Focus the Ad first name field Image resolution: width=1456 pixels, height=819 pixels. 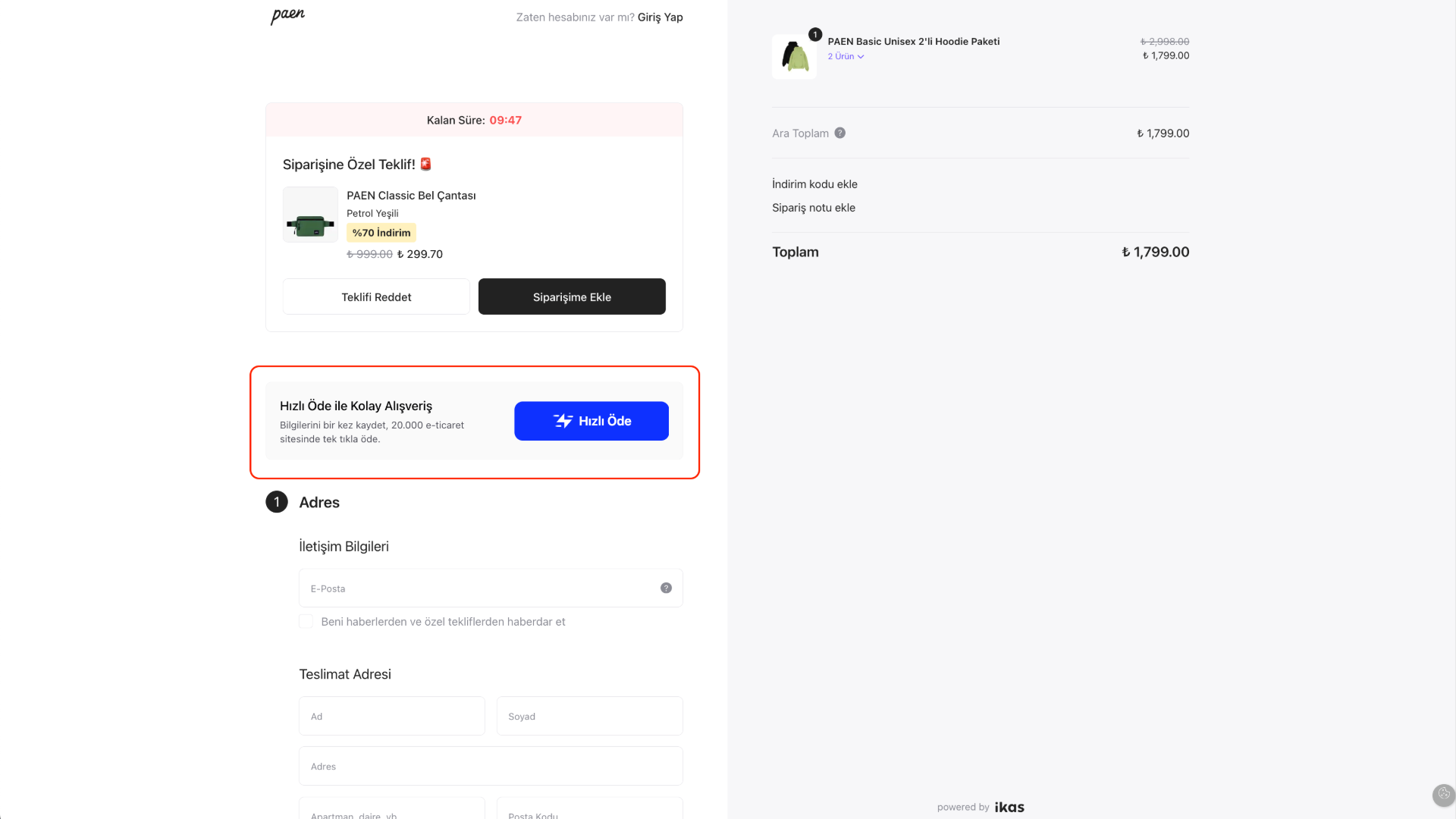[x=391, y=716]
